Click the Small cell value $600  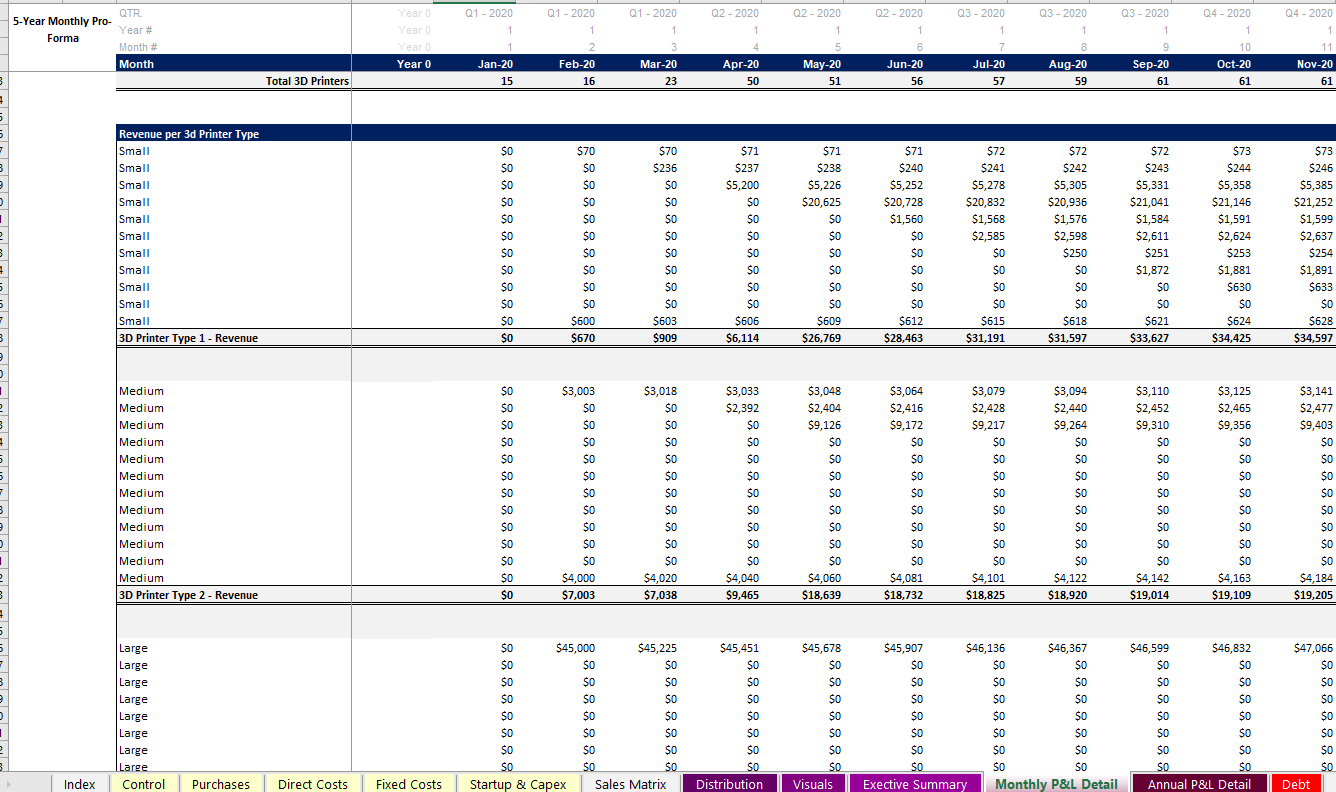click(x=584, y=321)
